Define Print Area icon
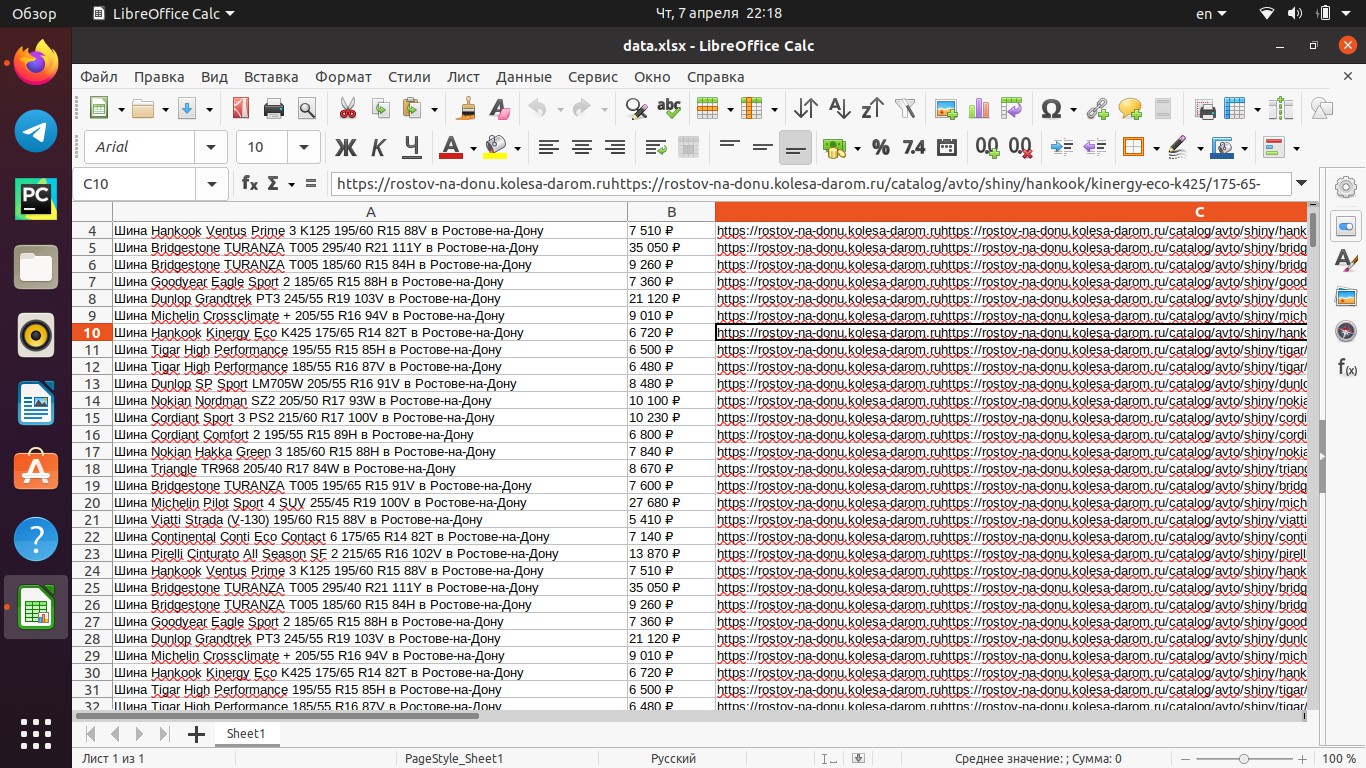 1205,109
